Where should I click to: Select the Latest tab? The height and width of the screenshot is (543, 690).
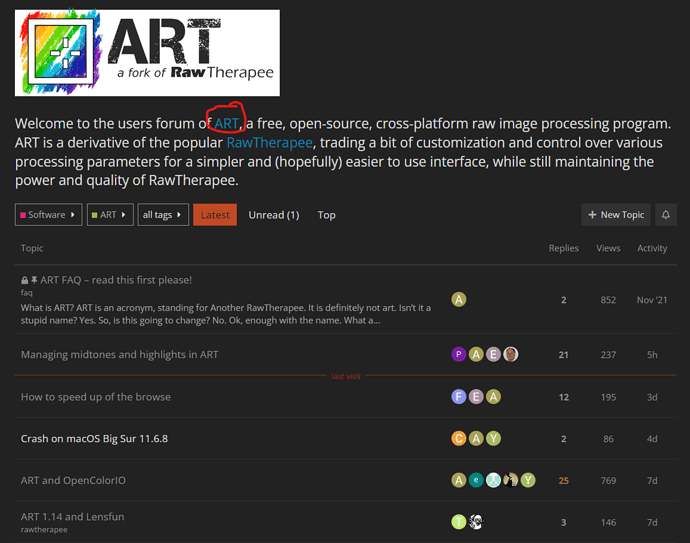[x=215, y=215]
